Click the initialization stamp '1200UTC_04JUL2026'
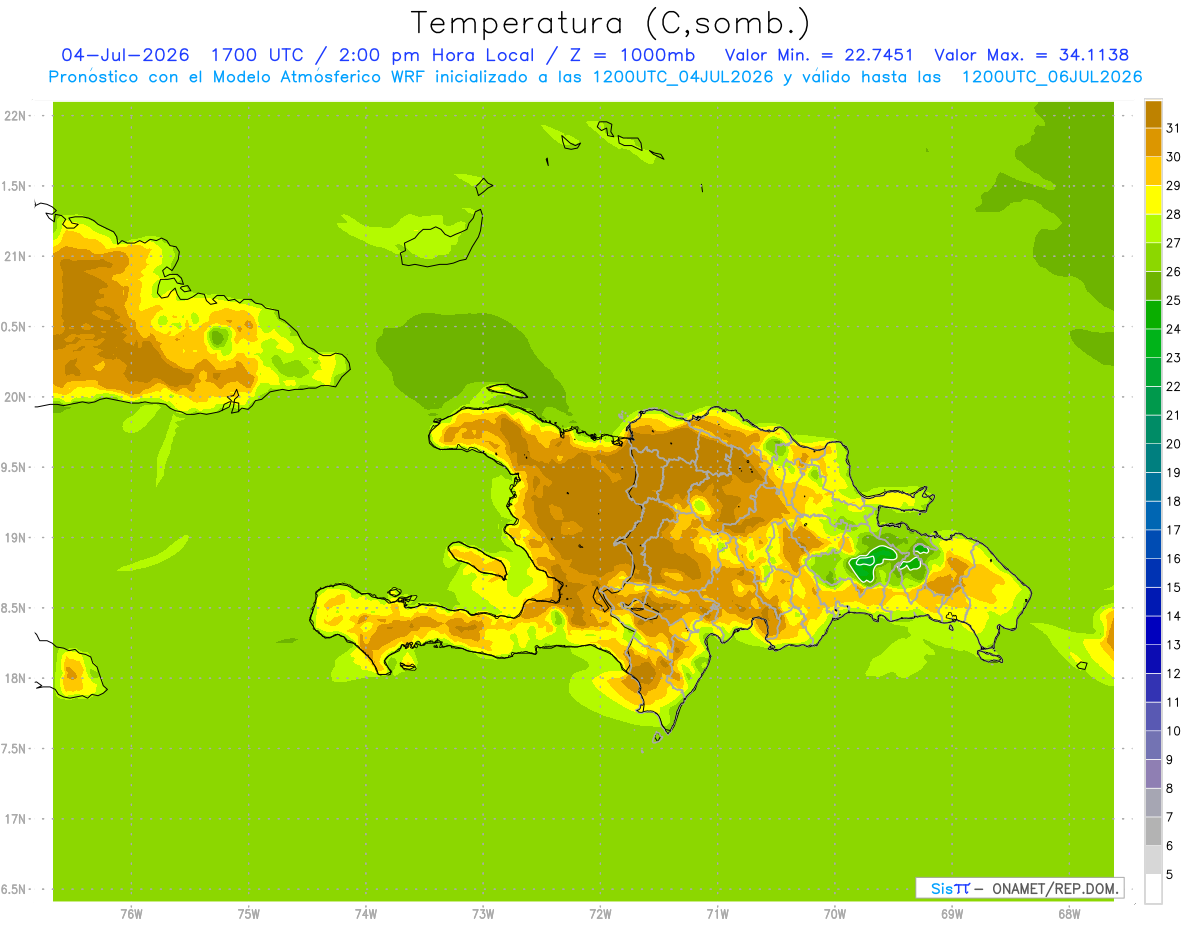 pyautogui.click(x=683, y=77)
